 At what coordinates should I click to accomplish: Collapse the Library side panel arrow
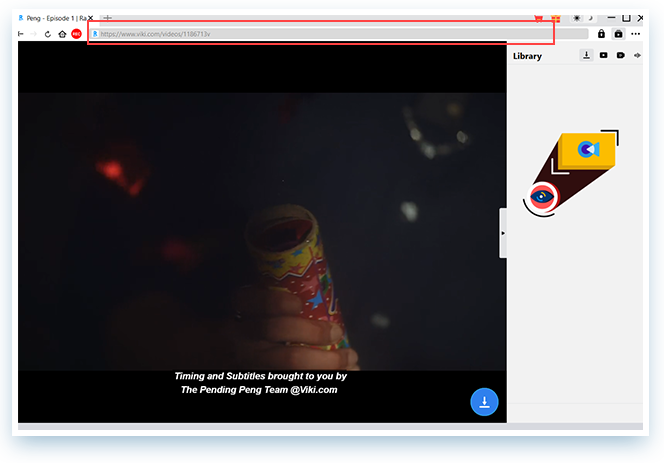503,233
